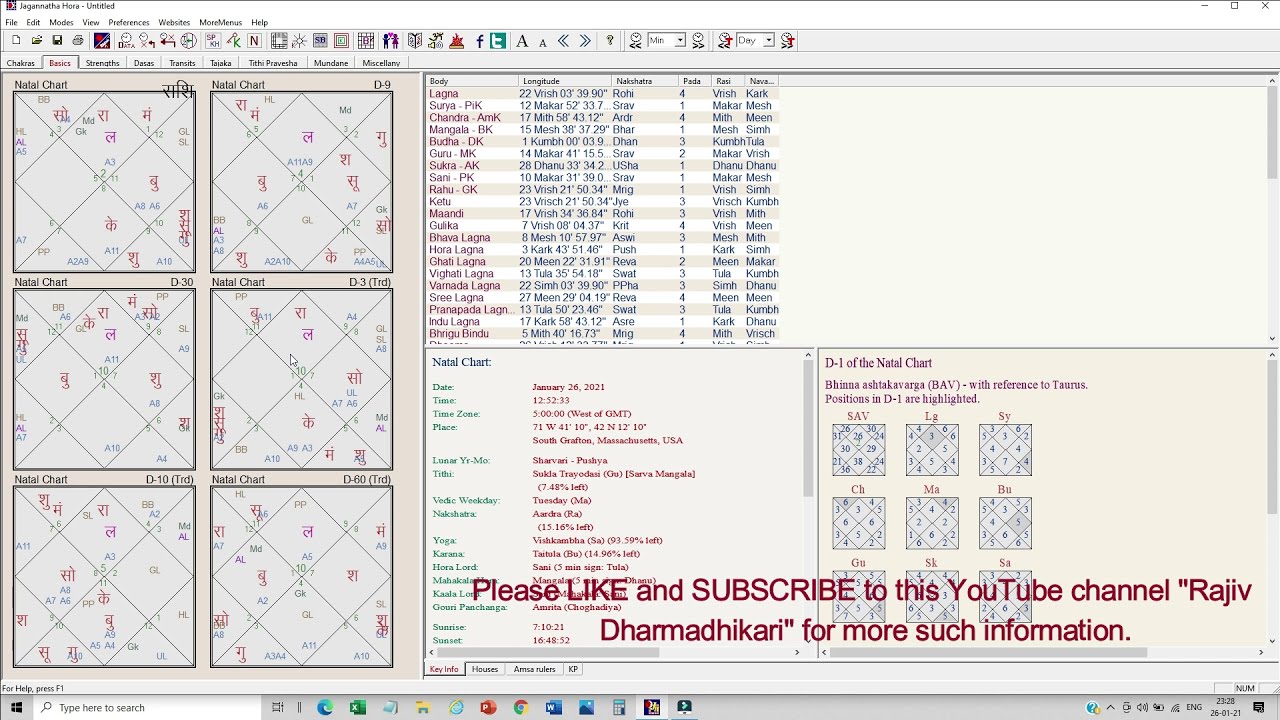
Task: Open the Modes menu
Action: [61, 22]
